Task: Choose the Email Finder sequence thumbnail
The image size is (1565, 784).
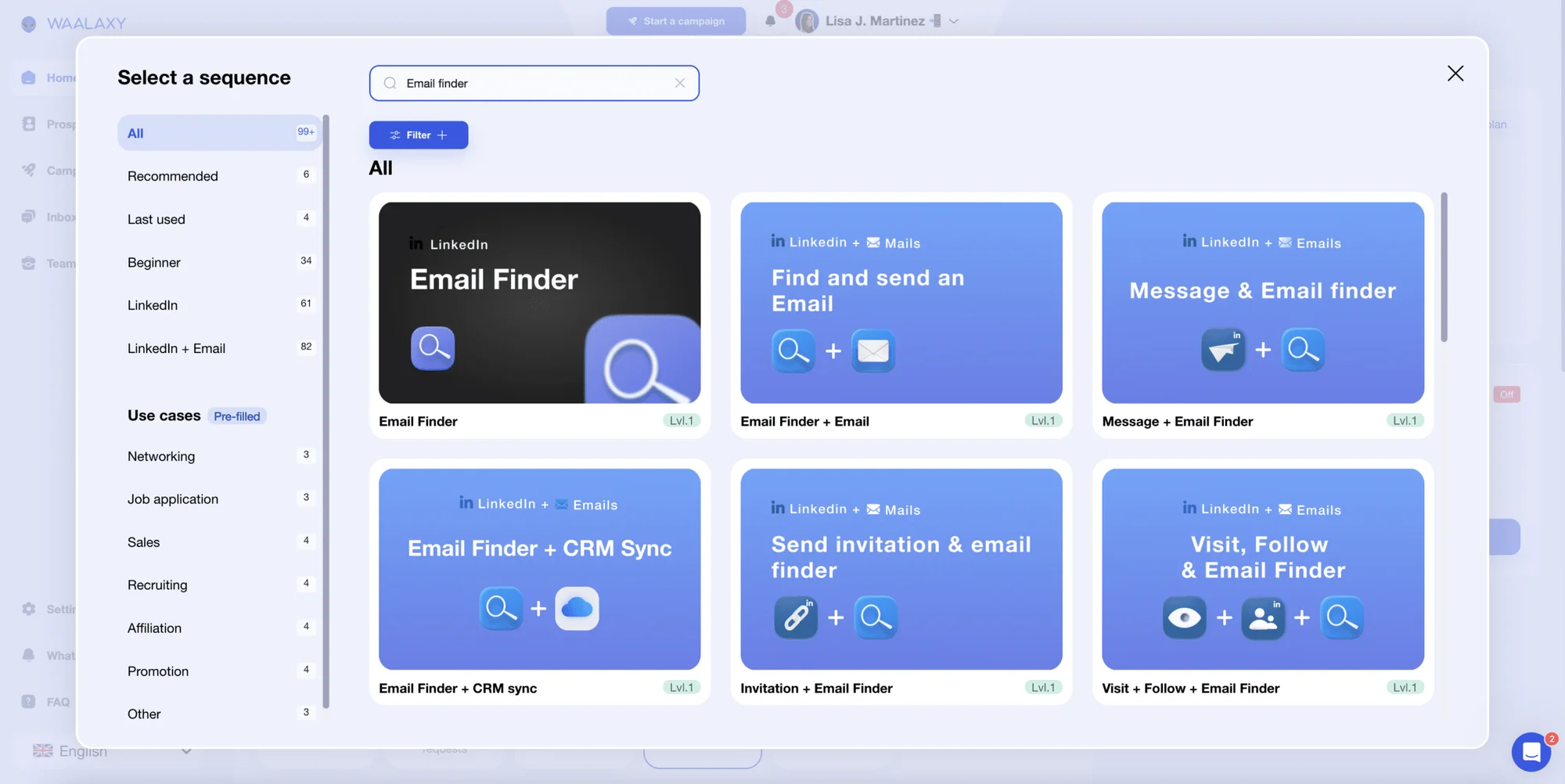Action: coord(539,303)
